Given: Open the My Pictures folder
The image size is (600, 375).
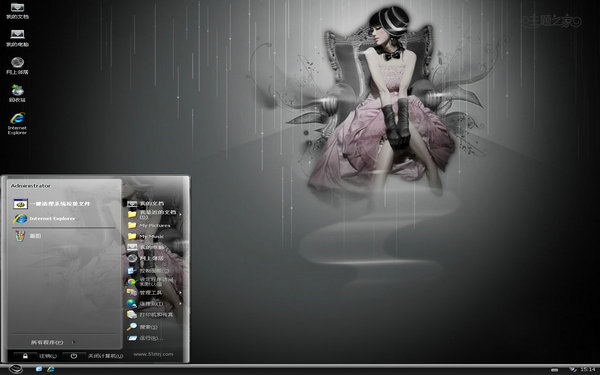Looking at the screenshot, I should (x=149, y=225).
